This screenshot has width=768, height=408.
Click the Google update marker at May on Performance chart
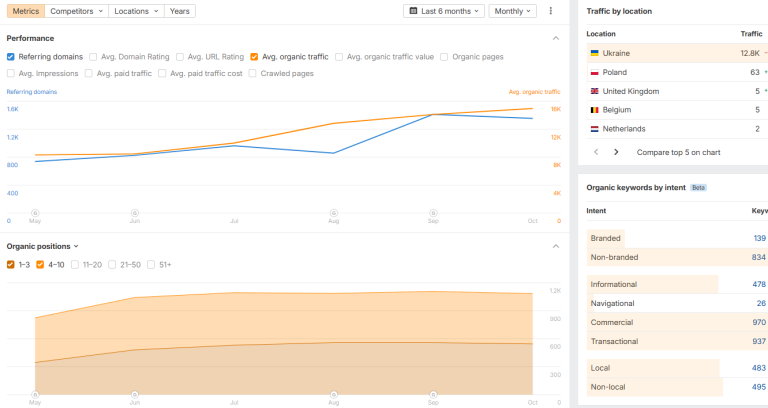click(x=35, y=213)
